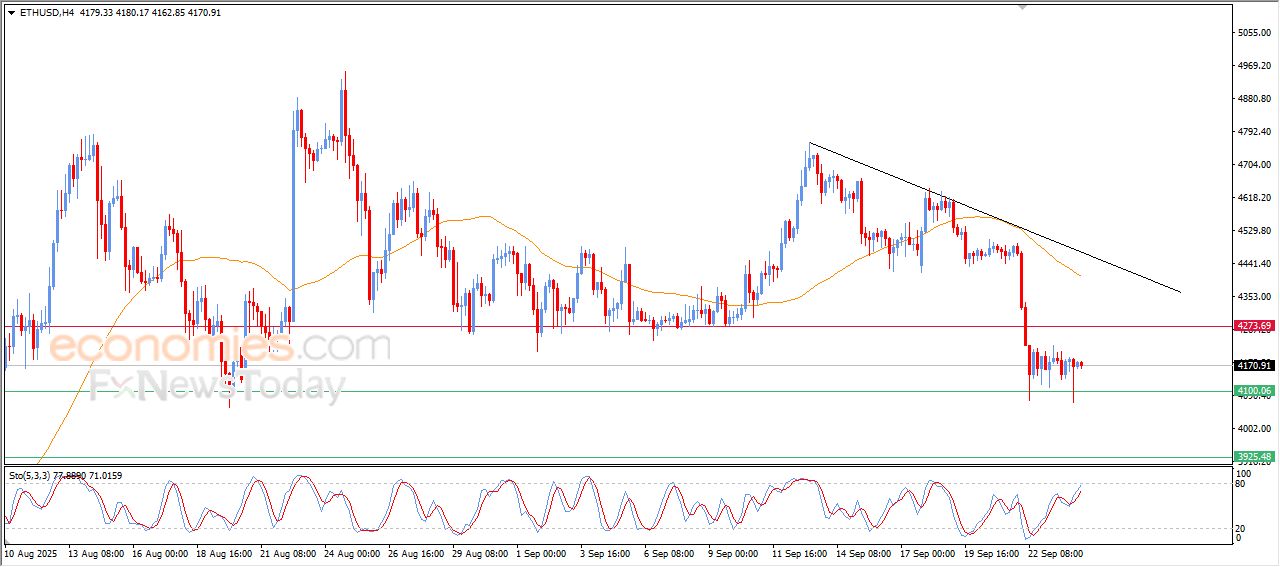This screenshot has width=1280, height=567.
Task: Click the ETHUSD,H4 chart title text
Action: (45, 13)
